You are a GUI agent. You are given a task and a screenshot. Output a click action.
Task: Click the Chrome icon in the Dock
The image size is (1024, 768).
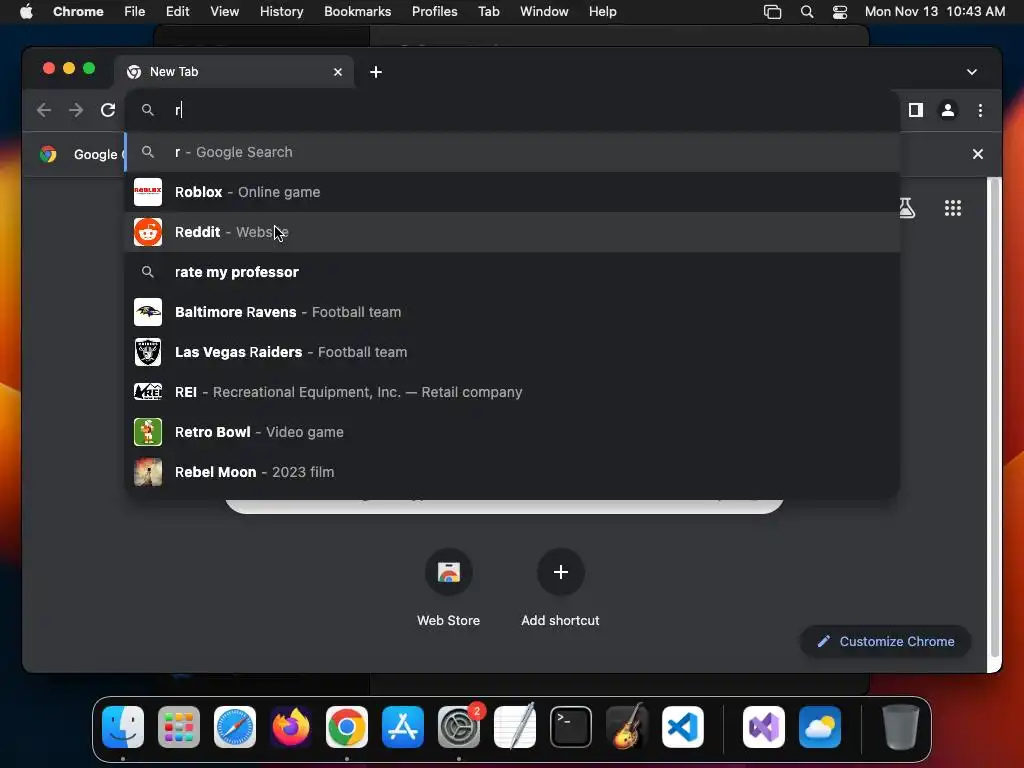347,727
